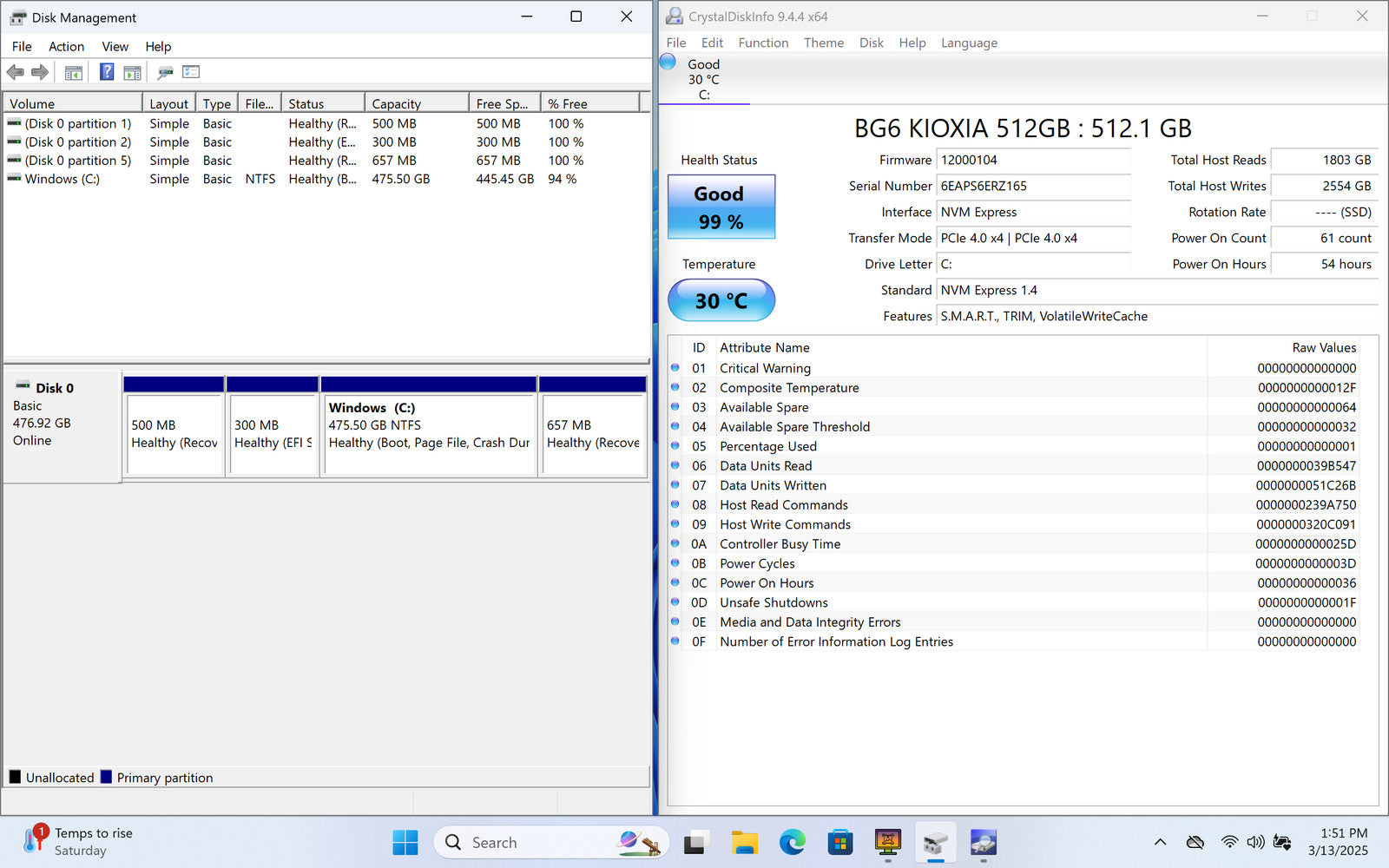This screenshot has width=1389, height=868.
Task: Click the blue Help question mark icon
Action: tap(107, 72)
